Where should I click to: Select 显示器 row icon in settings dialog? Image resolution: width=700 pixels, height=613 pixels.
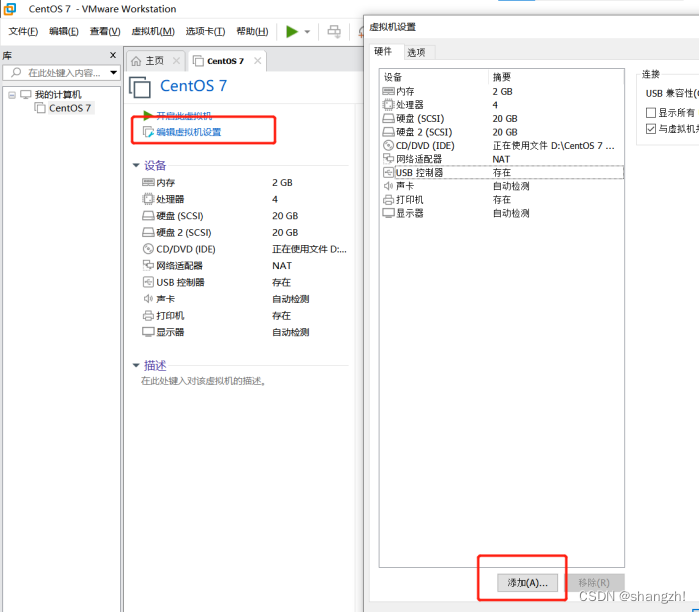388,213
